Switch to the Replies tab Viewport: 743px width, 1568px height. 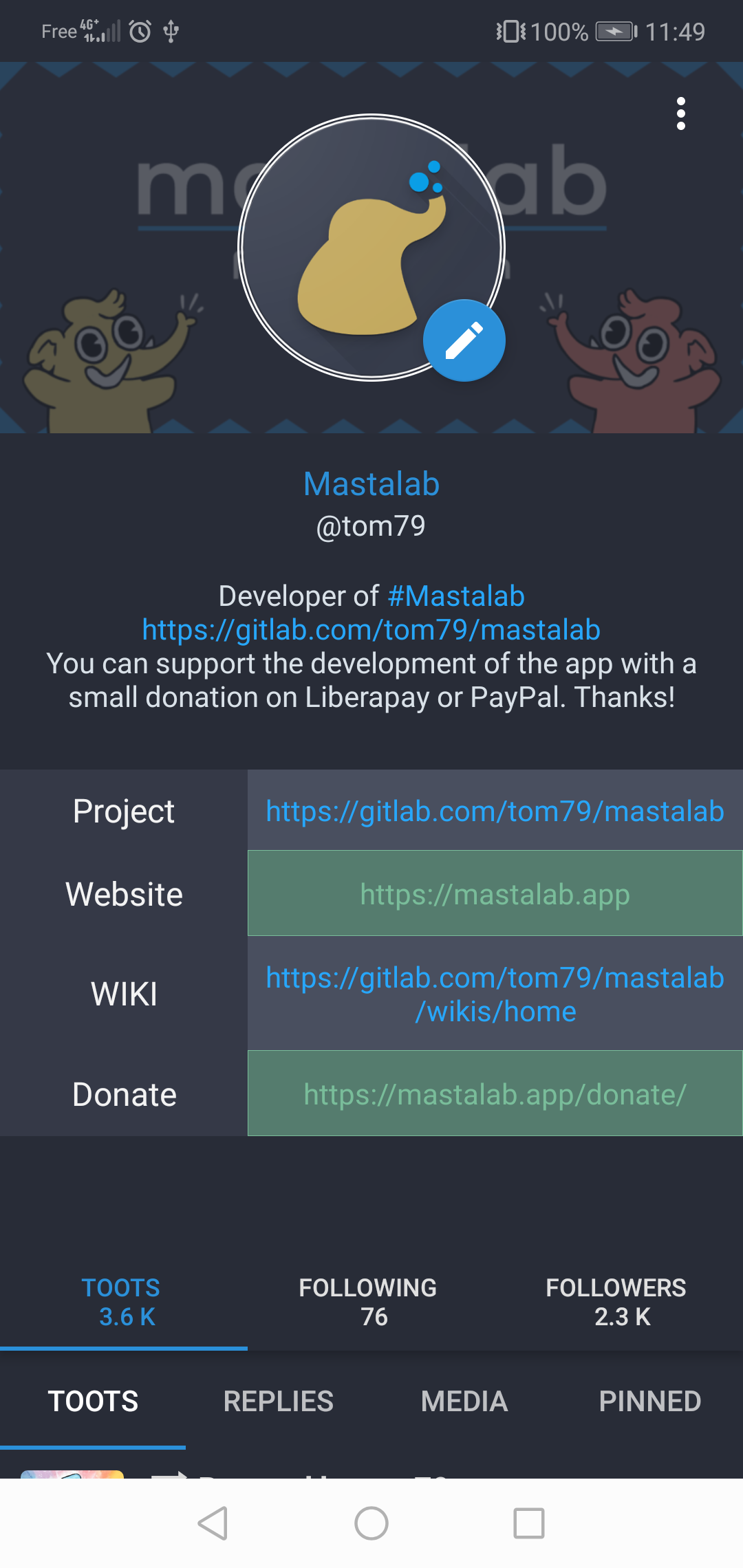pyautogui.click(x=279, y=1401)
